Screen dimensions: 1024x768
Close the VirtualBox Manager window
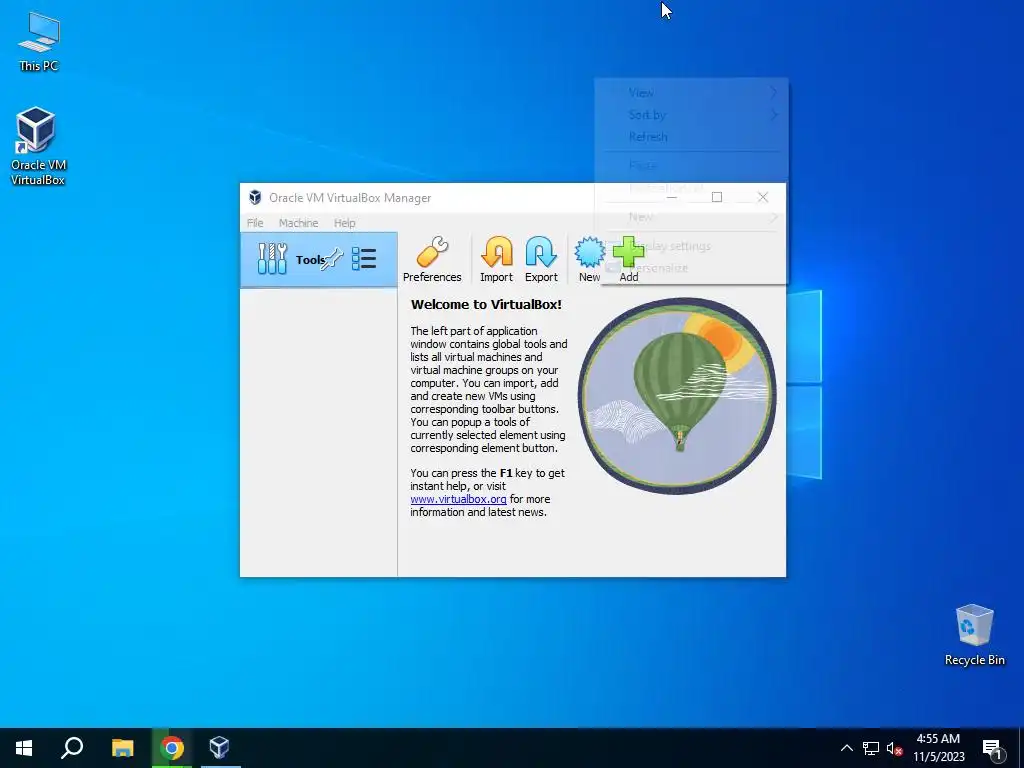(x=762, y=197)
